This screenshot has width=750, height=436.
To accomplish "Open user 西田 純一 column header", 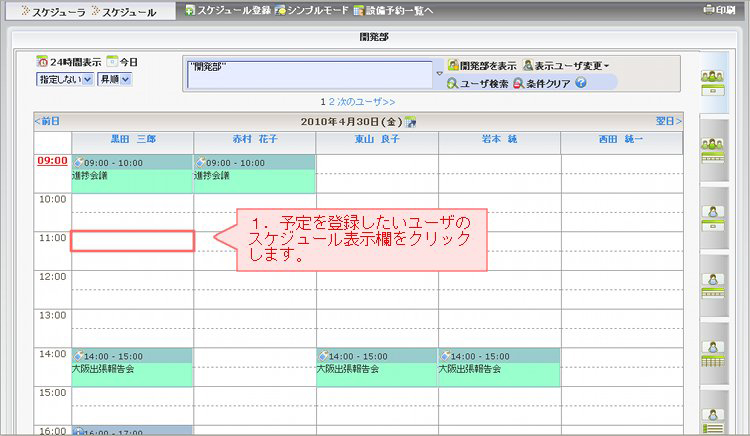I will 621,139.
